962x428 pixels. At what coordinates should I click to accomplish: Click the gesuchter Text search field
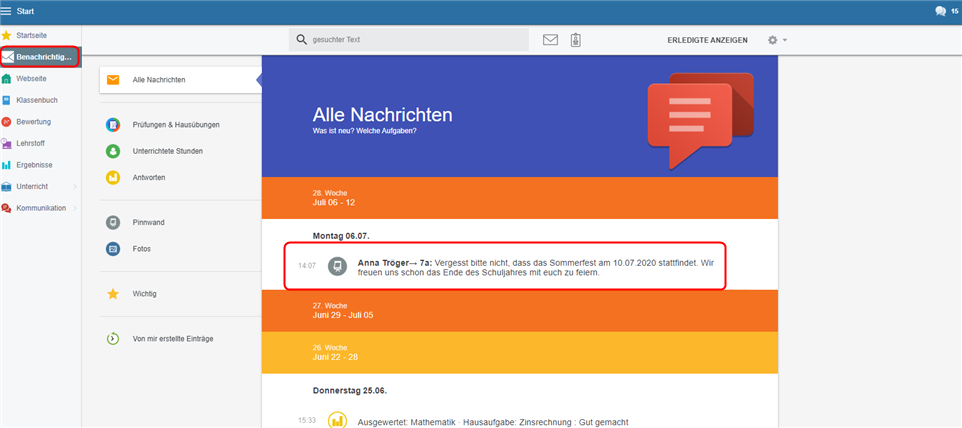(409, 40)
